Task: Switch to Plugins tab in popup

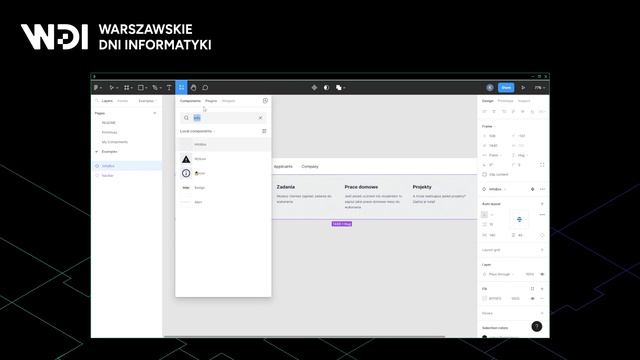Action: [x=211, y=101]
